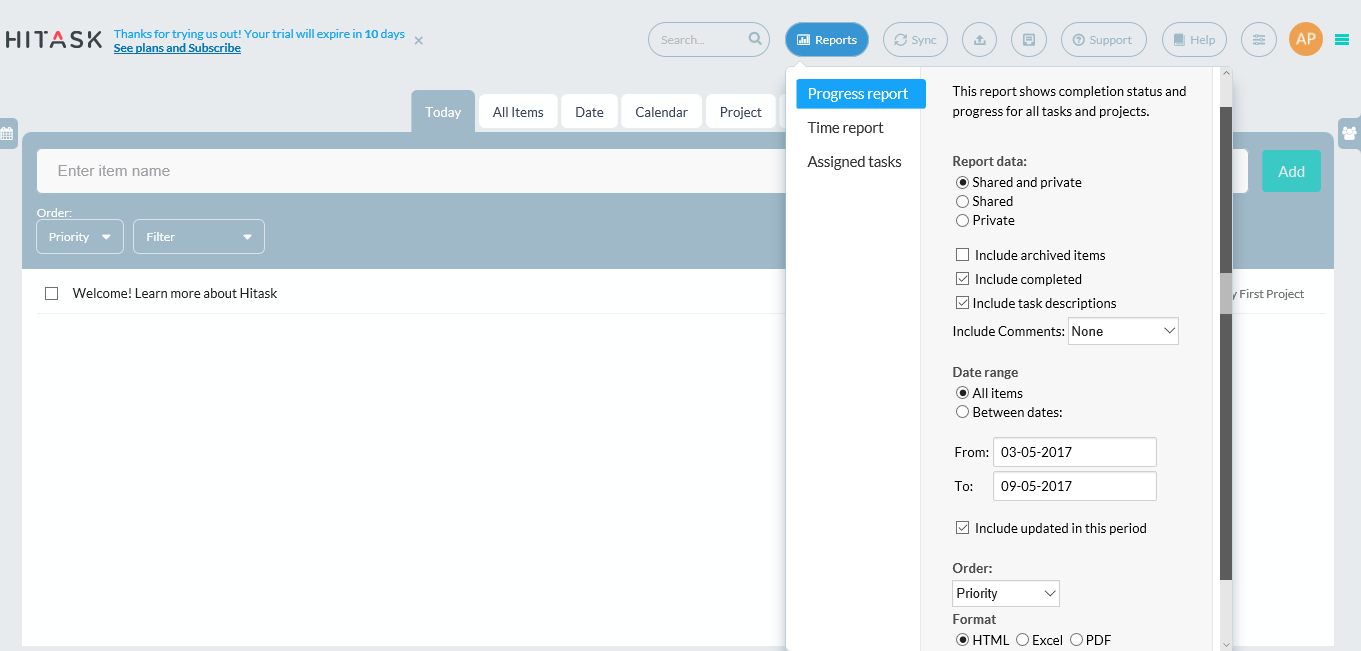Click the To date field
The image size is (1361, 651).
(x=1075, y=486)
